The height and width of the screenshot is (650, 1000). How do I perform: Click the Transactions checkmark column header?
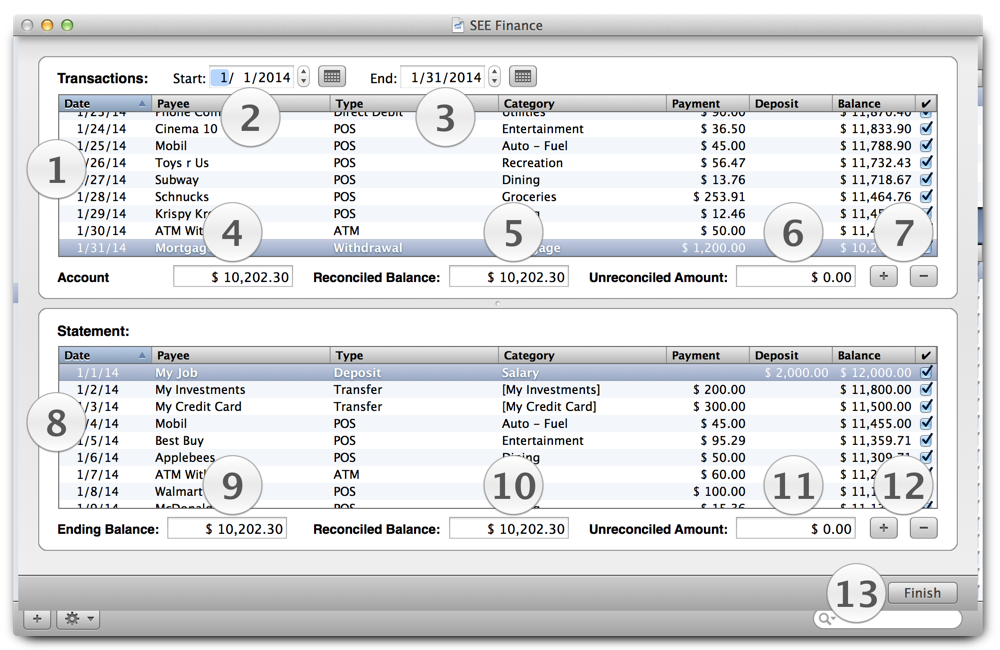coord(927,103)
